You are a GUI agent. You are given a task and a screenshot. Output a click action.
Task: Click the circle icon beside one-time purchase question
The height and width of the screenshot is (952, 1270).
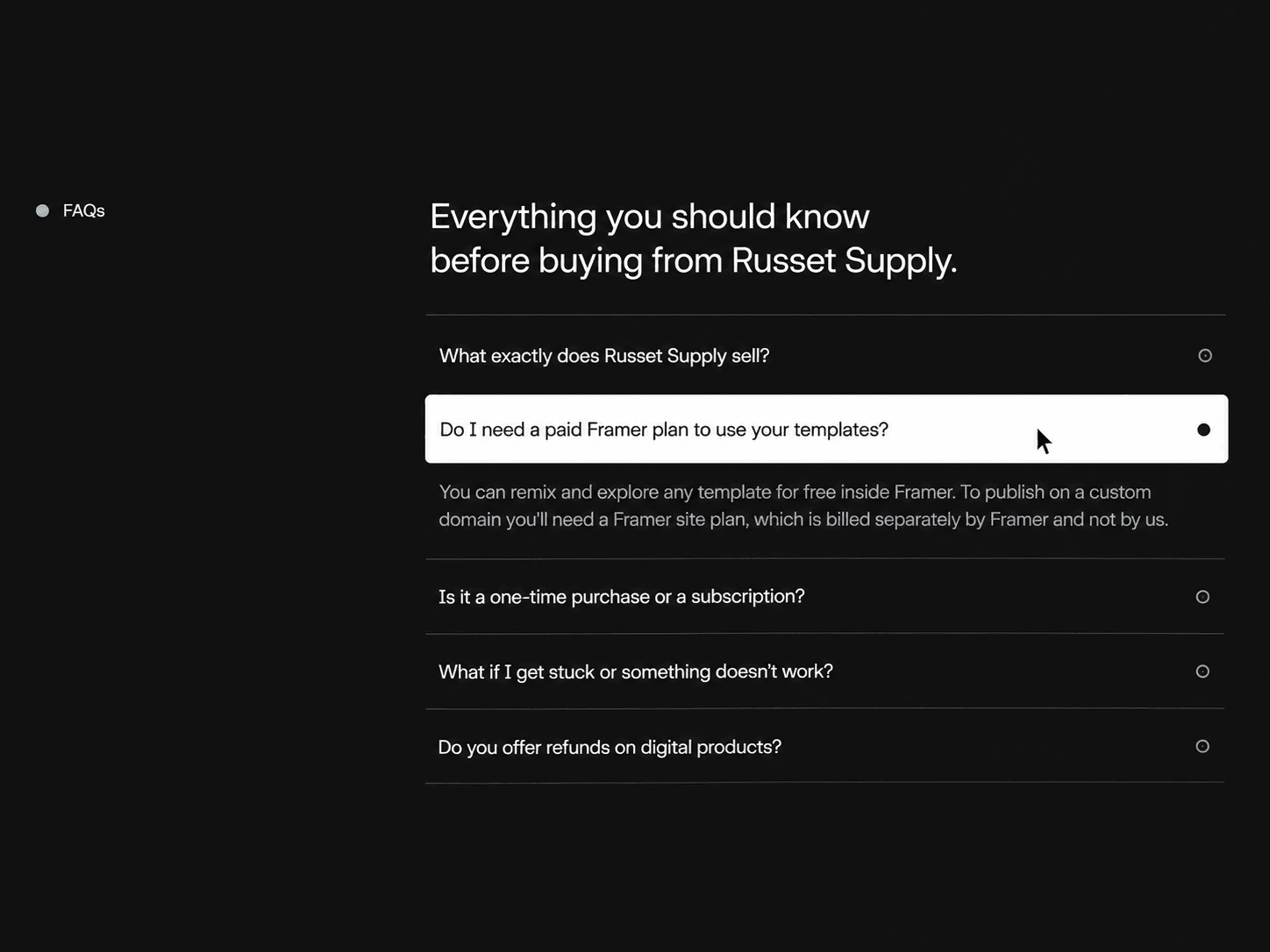1202,597
